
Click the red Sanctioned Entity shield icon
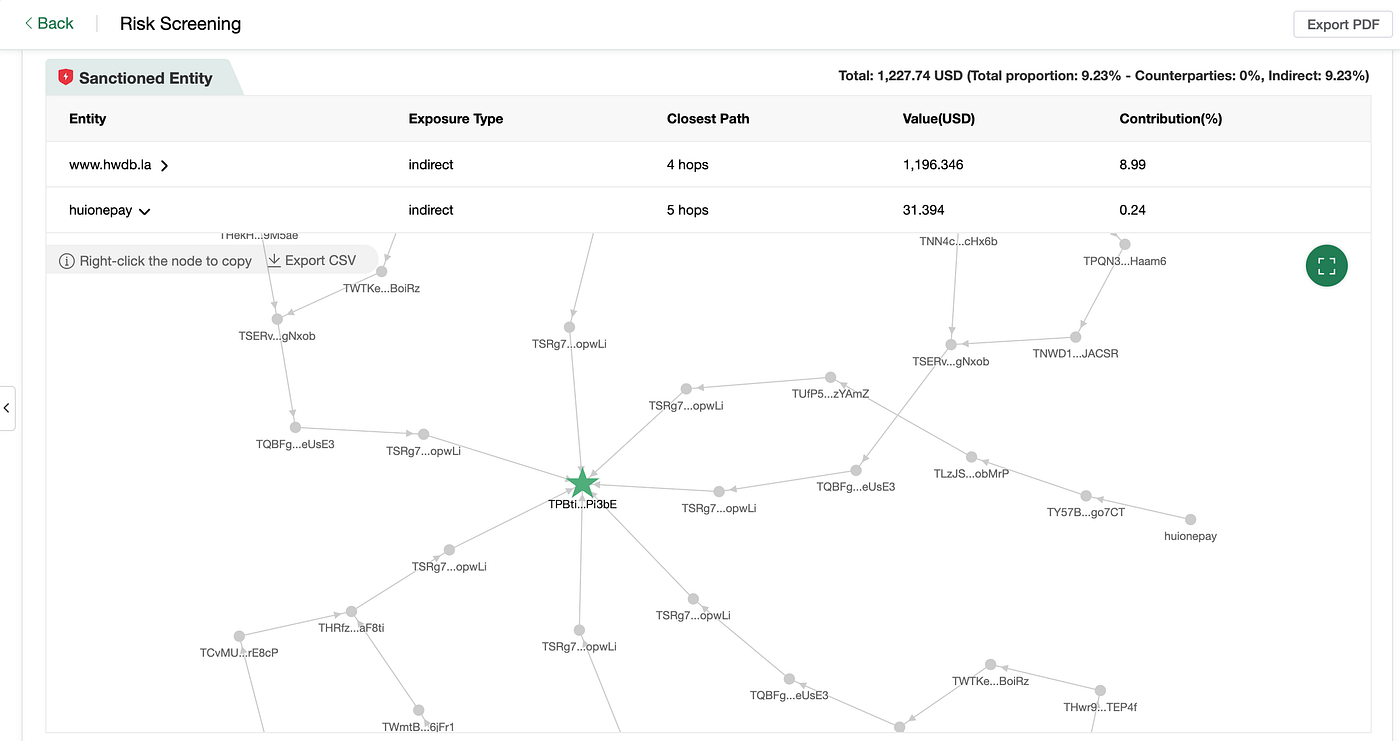pos(66,77)
